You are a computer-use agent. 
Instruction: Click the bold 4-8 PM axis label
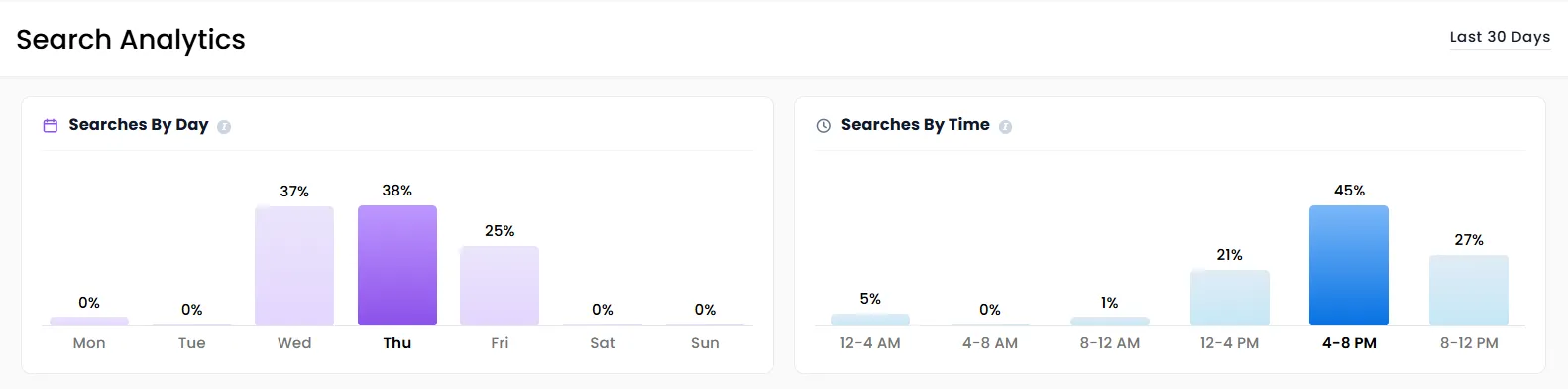click(1349, 343)
